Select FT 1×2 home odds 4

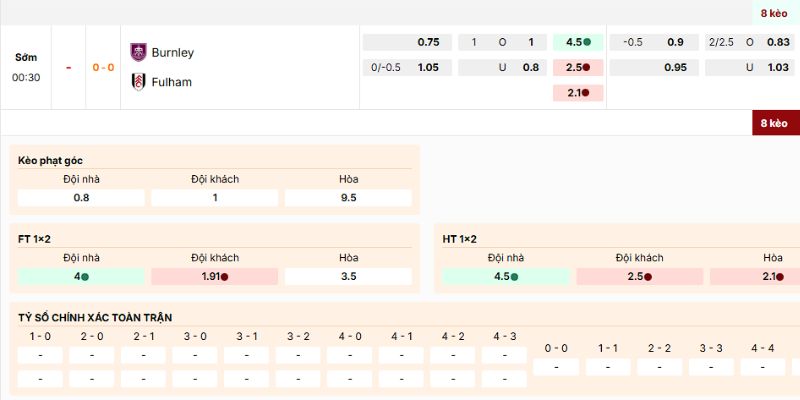tap(81, 276)
